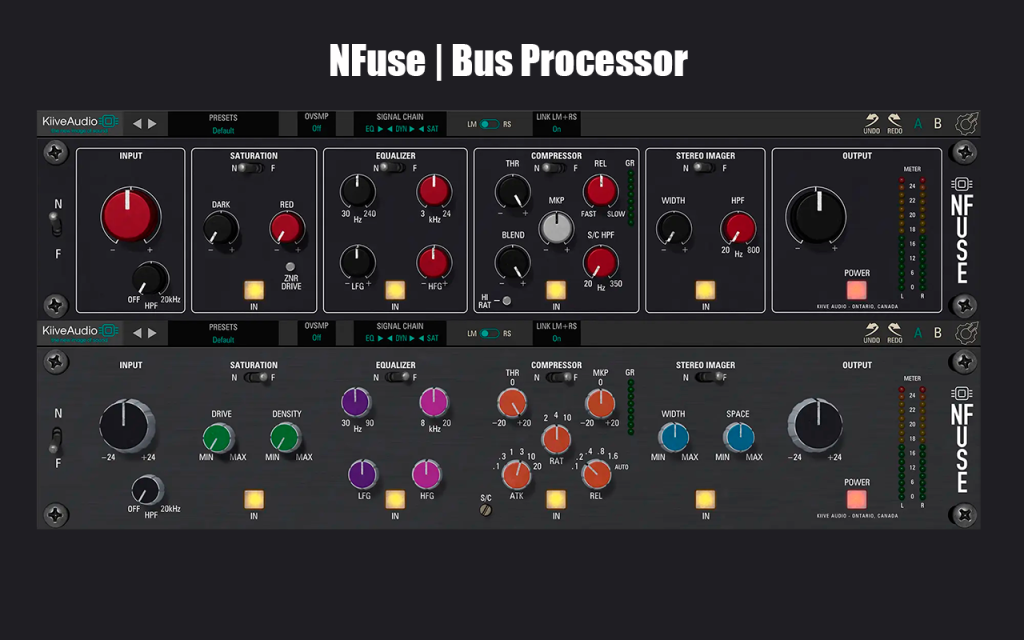Open Signal Chain selector in top unit
The width and height of the screenshot is (1024, 640).
pyautogui.click(x=400, y=123)
